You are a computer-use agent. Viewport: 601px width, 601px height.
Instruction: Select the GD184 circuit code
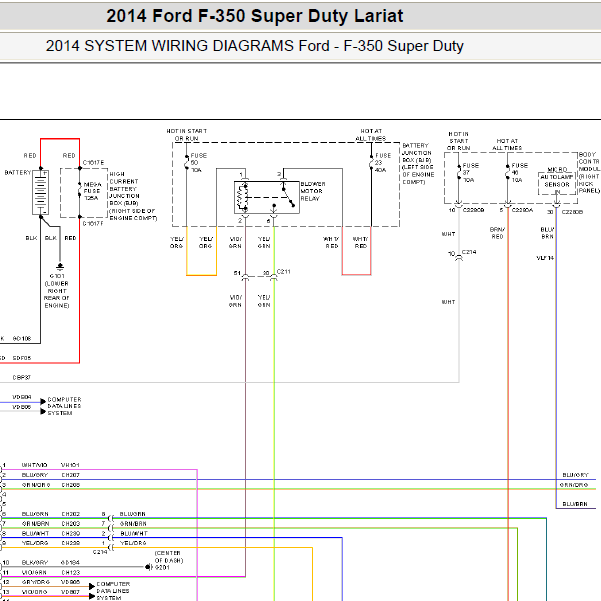pos(70,563)
